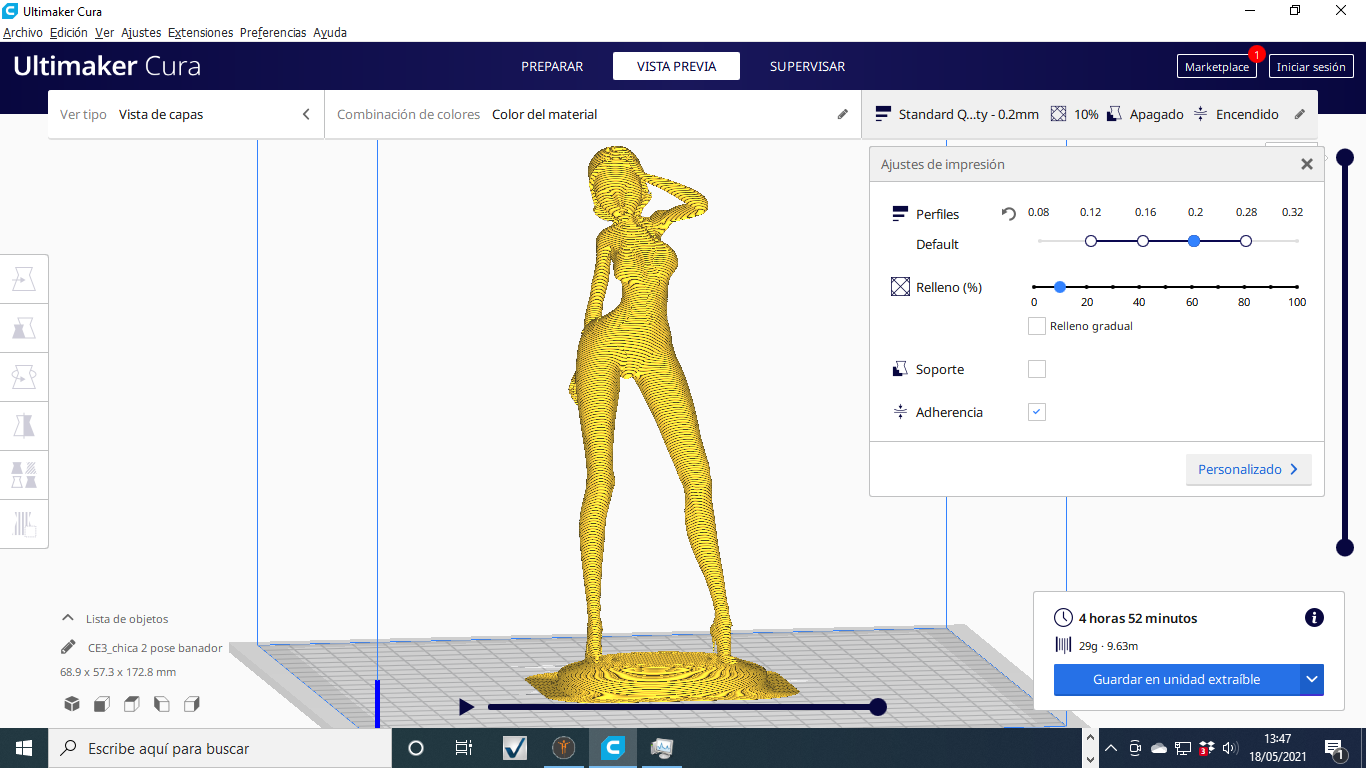1366x768 pixels.
Task: Switch to the front view cube
Action: (x=102, y=704)
